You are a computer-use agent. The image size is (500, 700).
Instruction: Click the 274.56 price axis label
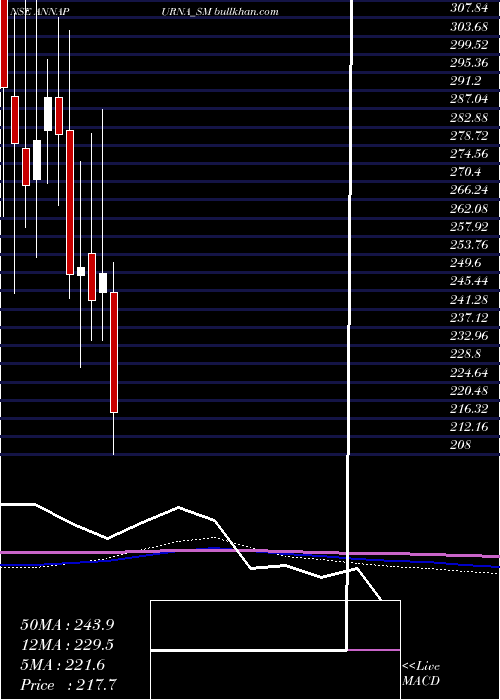click(469, 154)
